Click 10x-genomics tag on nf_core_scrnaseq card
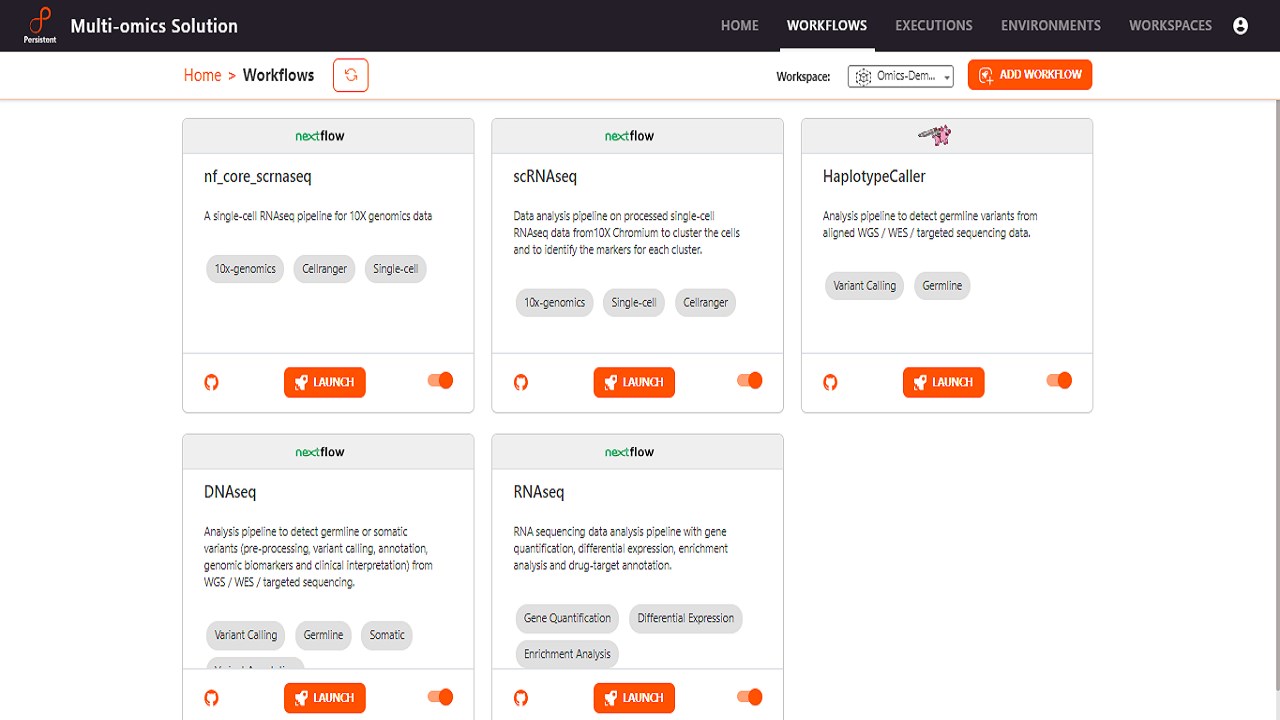Viewport: 1280px width, 720px height. 245,269
